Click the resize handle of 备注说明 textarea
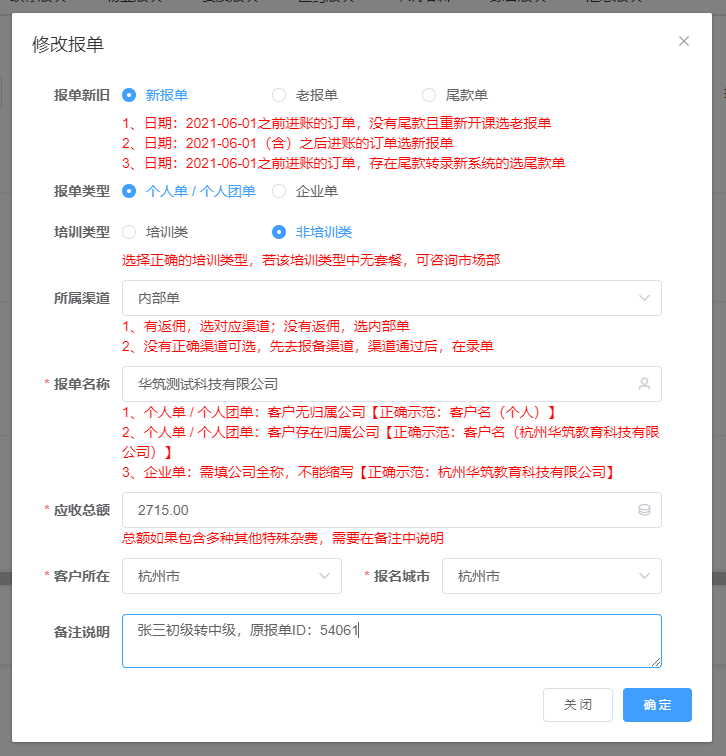This screenshot has height=756, width=726. pyautogui.click(x=656, y=662)
